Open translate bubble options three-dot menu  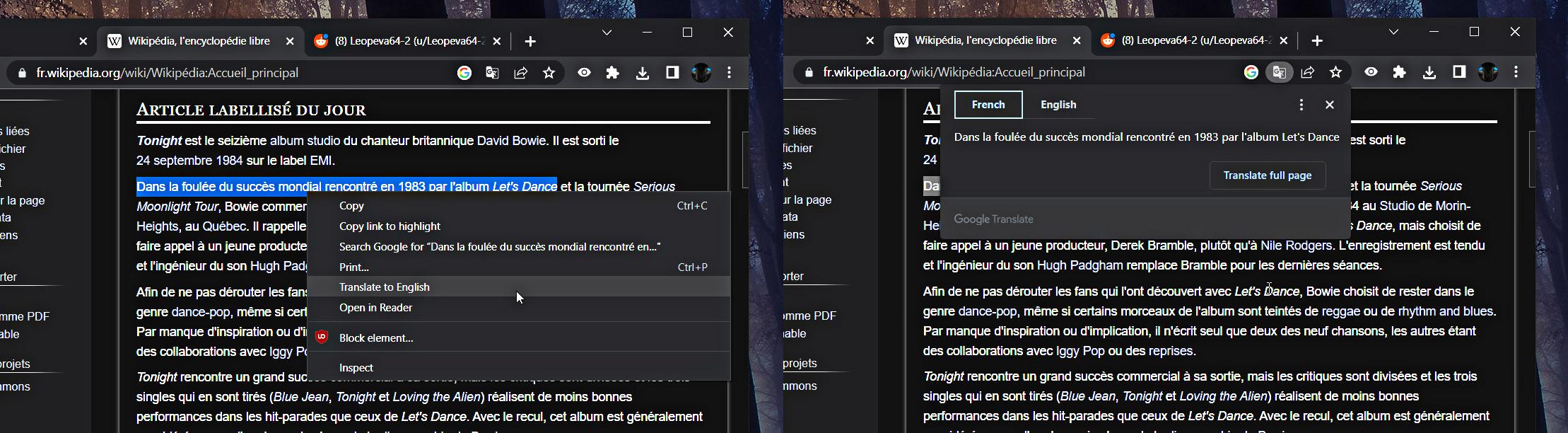(1301, 105)
